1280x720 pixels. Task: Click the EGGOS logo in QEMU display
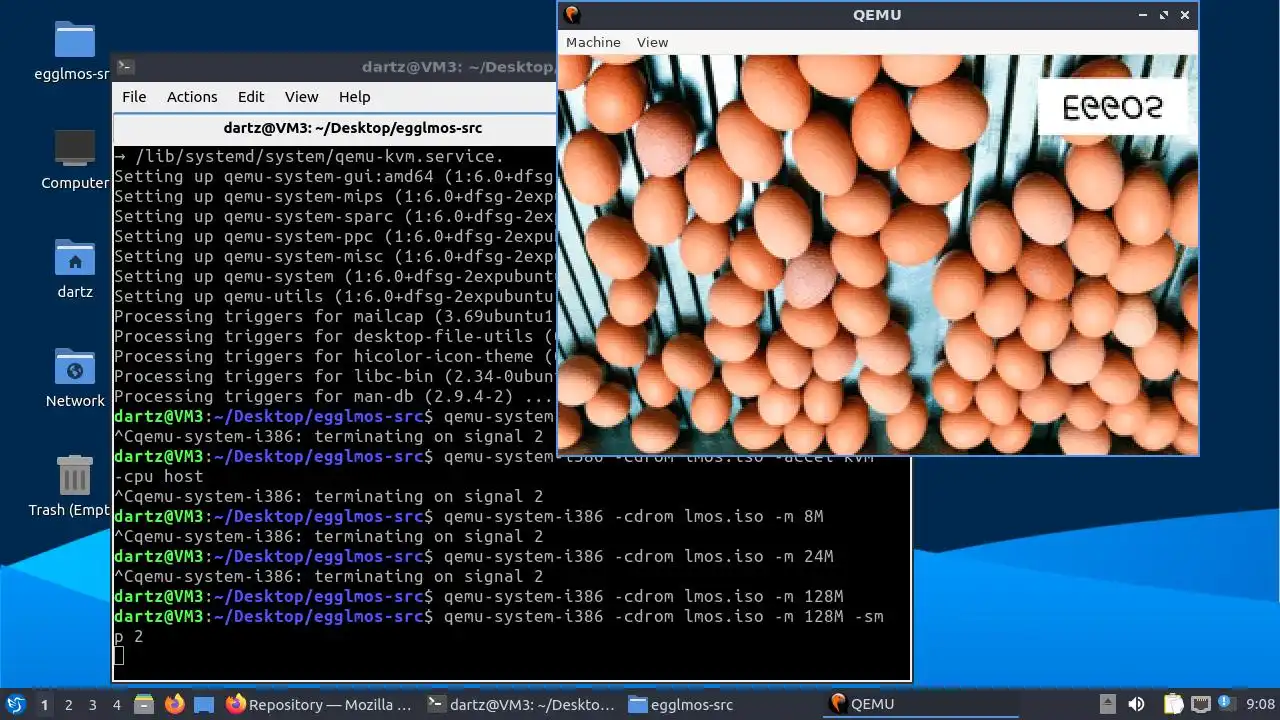[1112, 106]
